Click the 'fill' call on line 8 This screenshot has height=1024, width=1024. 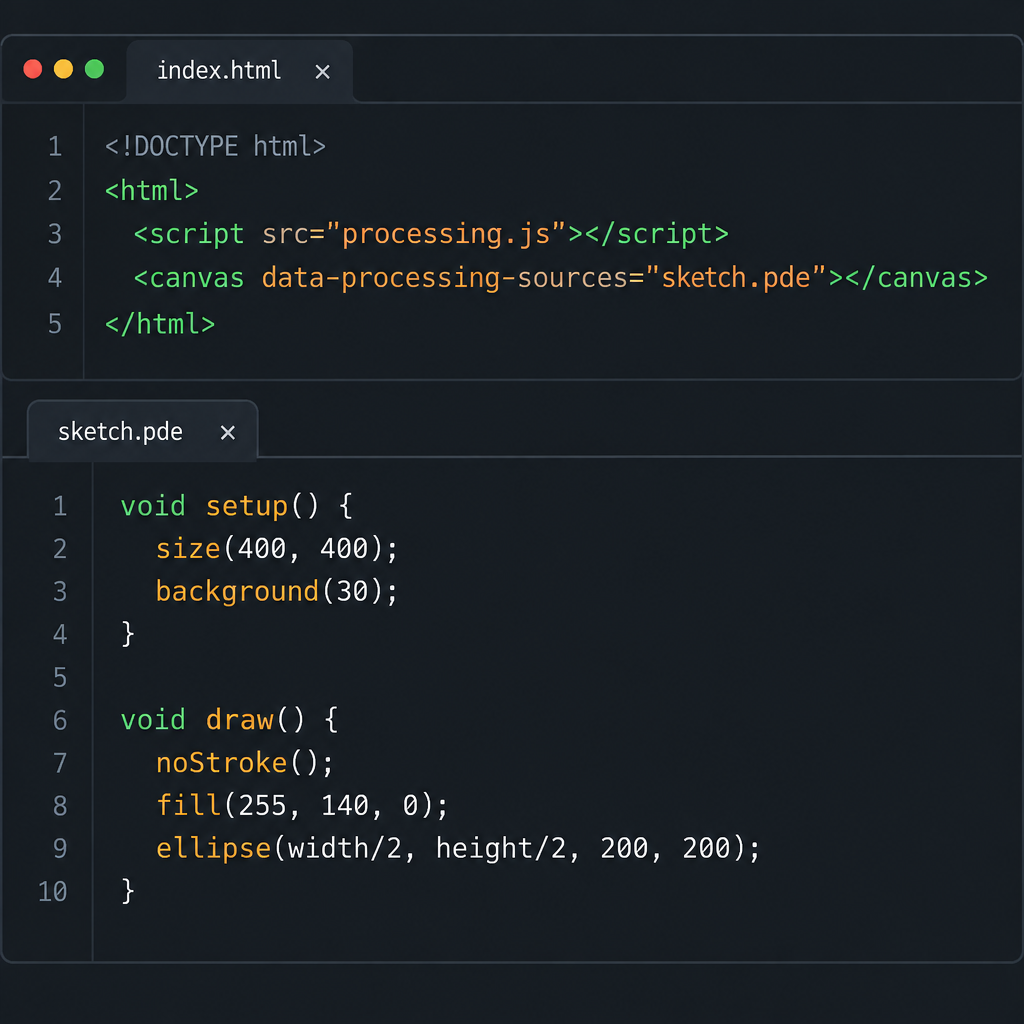(188, 805)
